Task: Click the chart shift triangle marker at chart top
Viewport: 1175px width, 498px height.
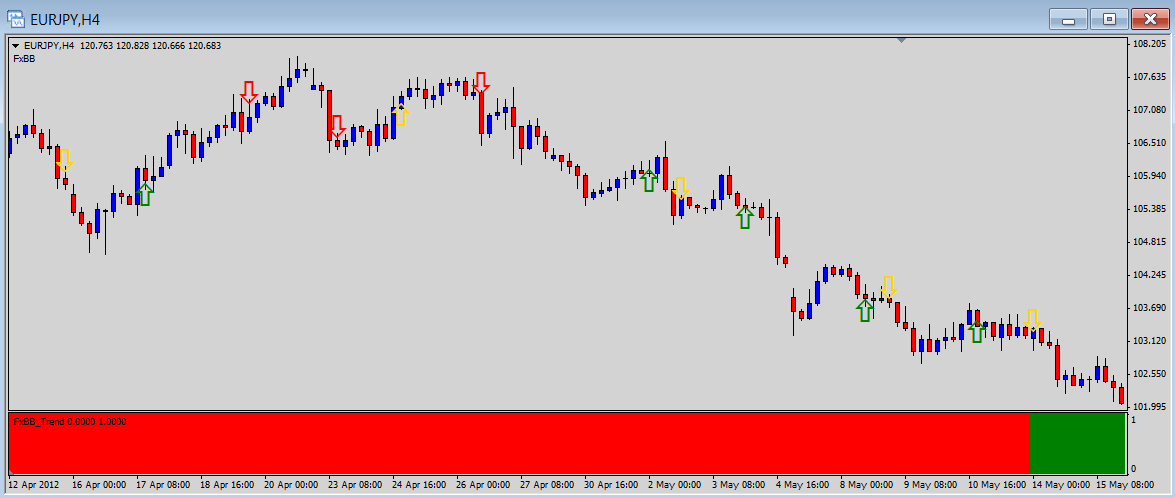Action: (x=901, y=41)
